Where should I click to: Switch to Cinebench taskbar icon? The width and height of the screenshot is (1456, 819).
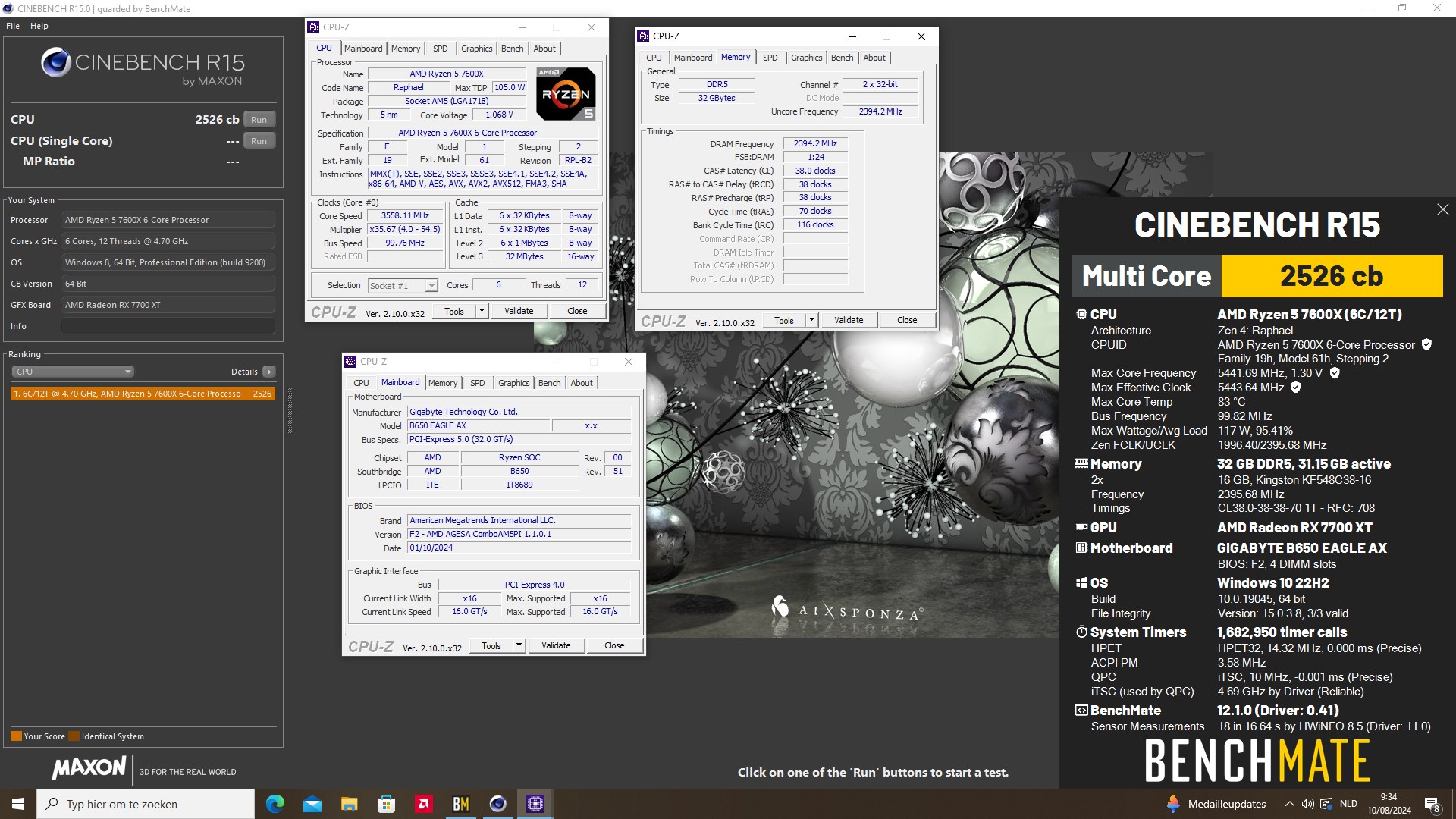click(x=497, y=804)
